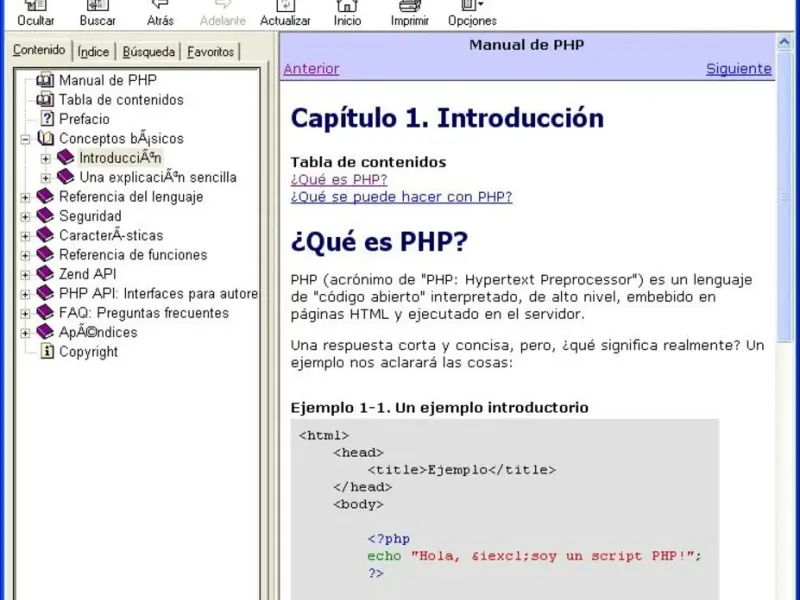Open the Opciones dropdown menu

(472, 14)
